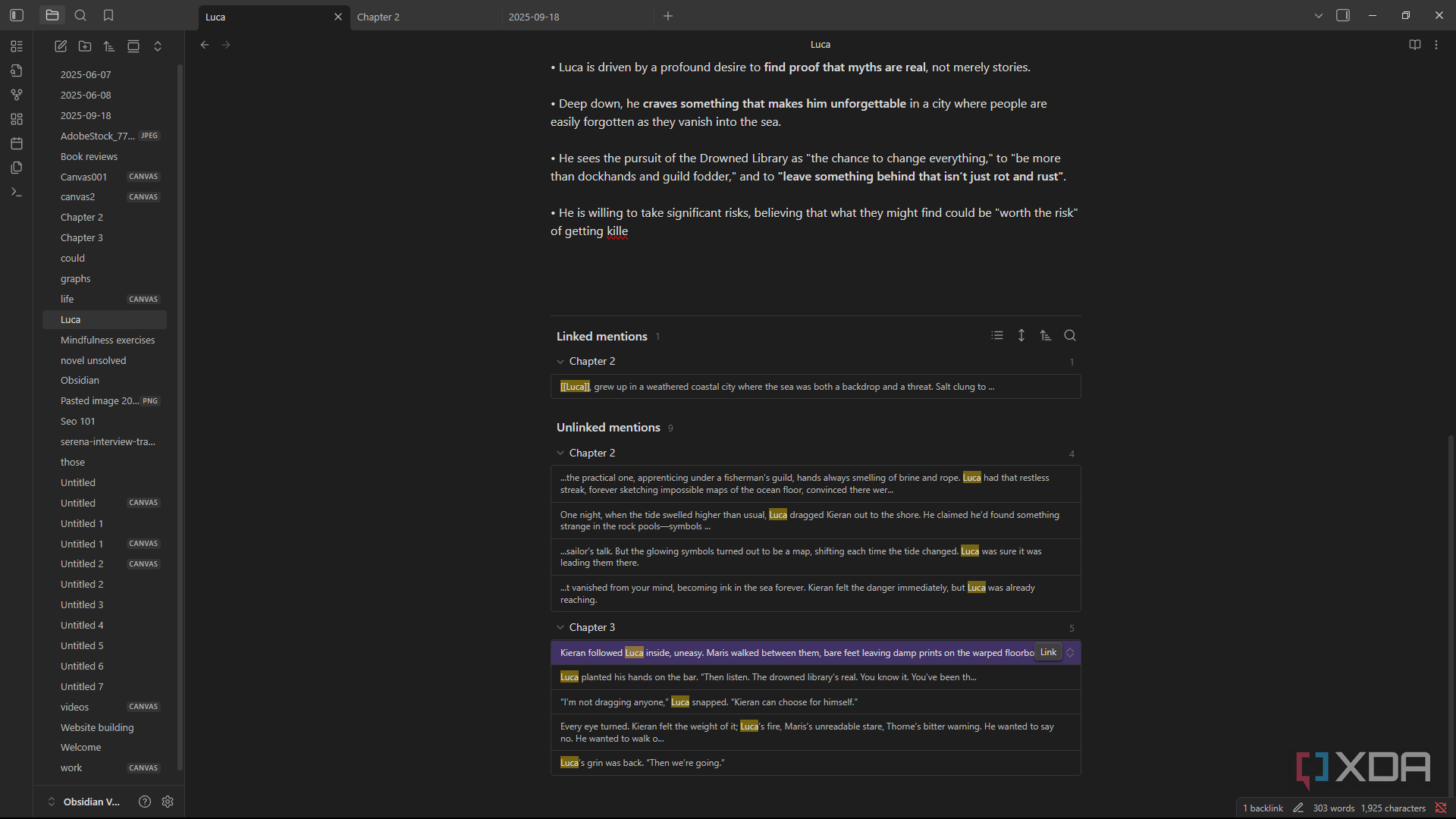Open the Book reviews note
The width and height of the screenshot is (1456, 819).
105,156
